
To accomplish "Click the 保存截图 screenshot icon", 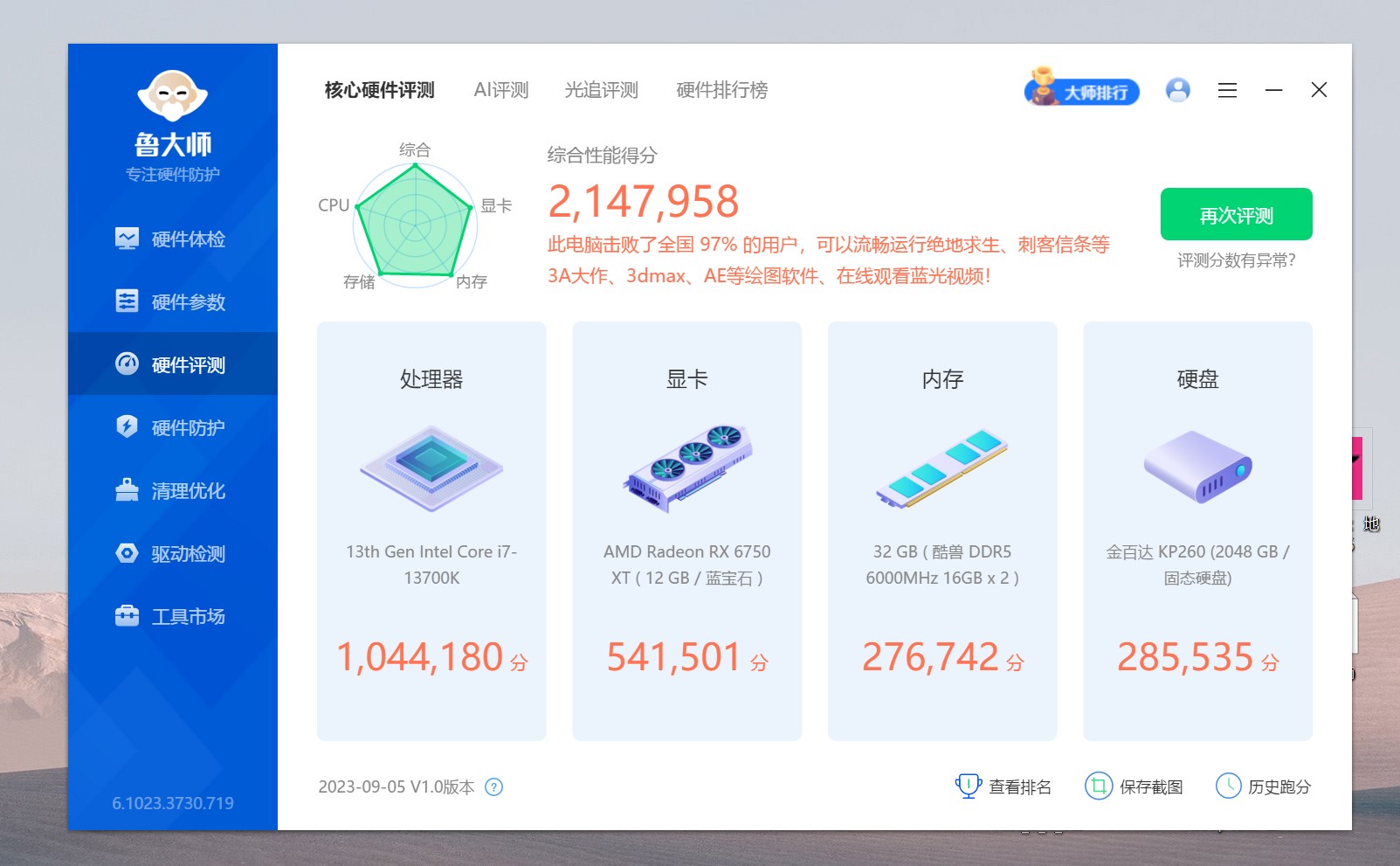I will pyautogui.click(x=1099, y=786).
